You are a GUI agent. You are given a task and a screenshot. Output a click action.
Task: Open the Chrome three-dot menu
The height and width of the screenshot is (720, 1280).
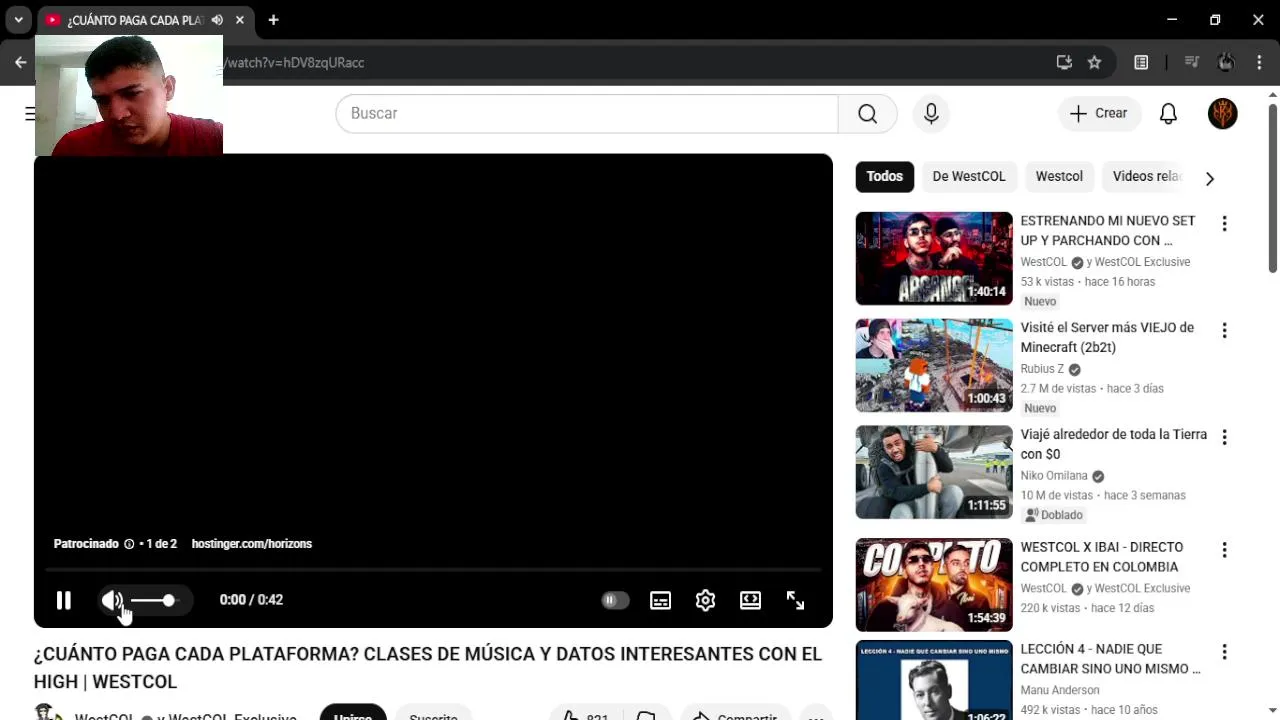point(1259,62)
